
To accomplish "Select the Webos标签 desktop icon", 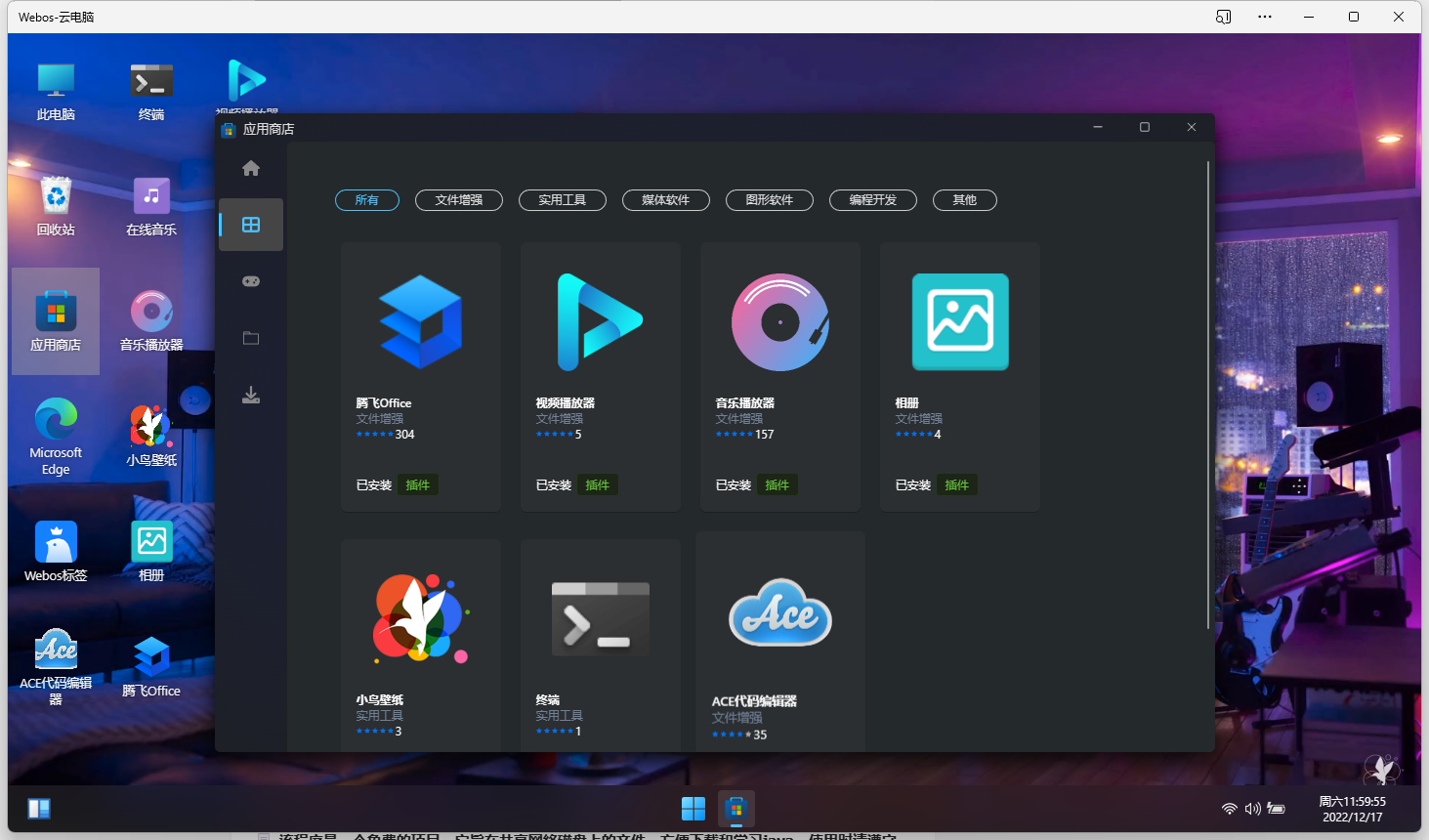I will pyautogui.click(x=56, y=552).
